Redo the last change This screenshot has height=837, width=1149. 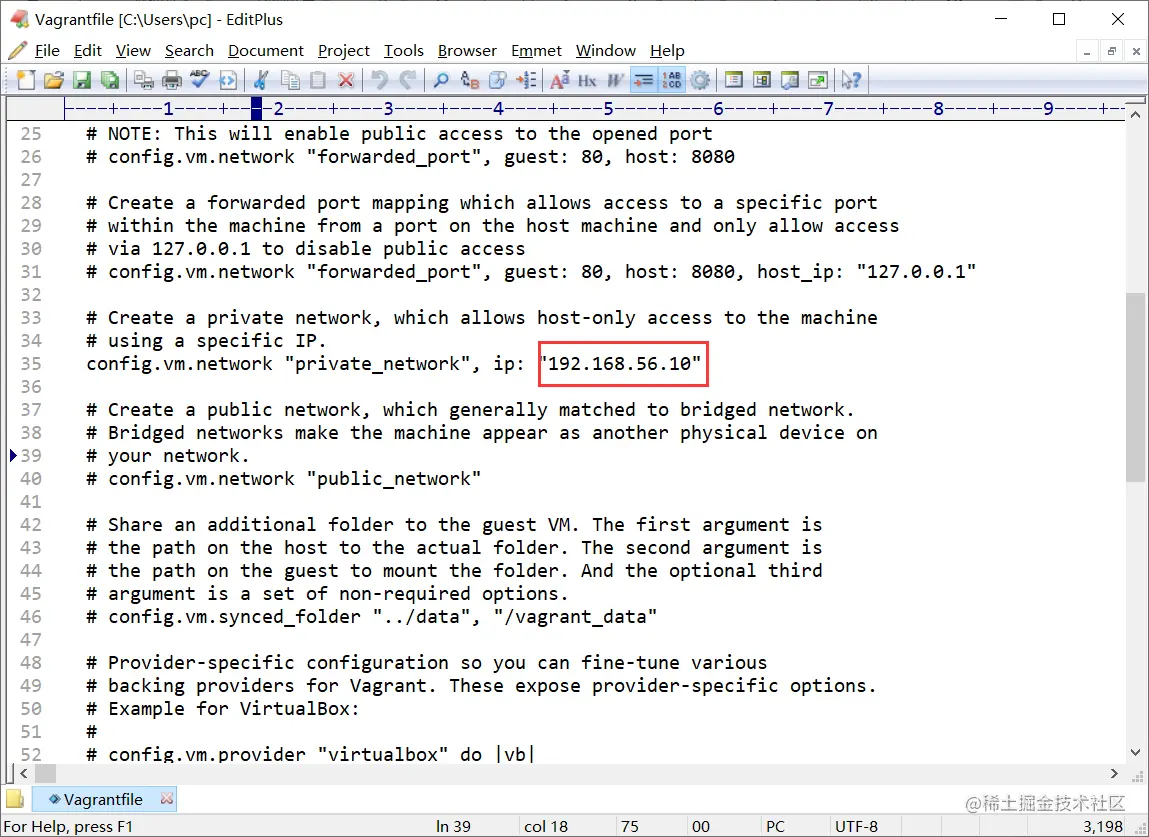[x=407, y=80]
